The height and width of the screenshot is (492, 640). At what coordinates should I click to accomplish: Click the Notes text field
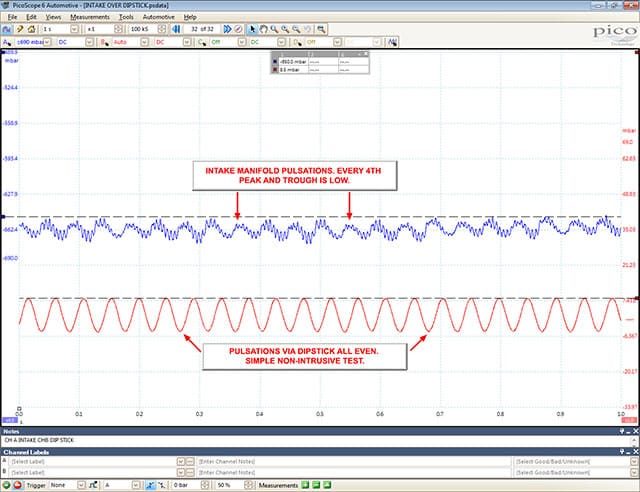[x=315, y=441]
